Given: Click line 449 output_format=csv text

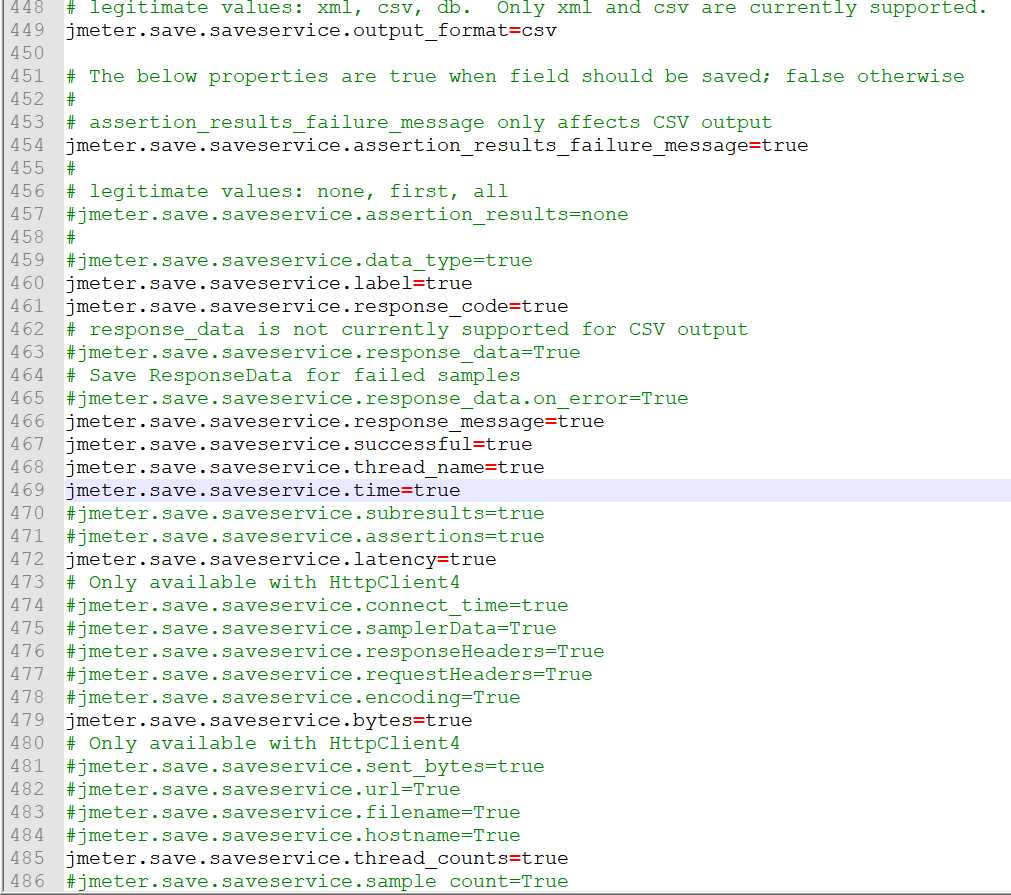Looking at the screenshot, I should click(311, 30).
